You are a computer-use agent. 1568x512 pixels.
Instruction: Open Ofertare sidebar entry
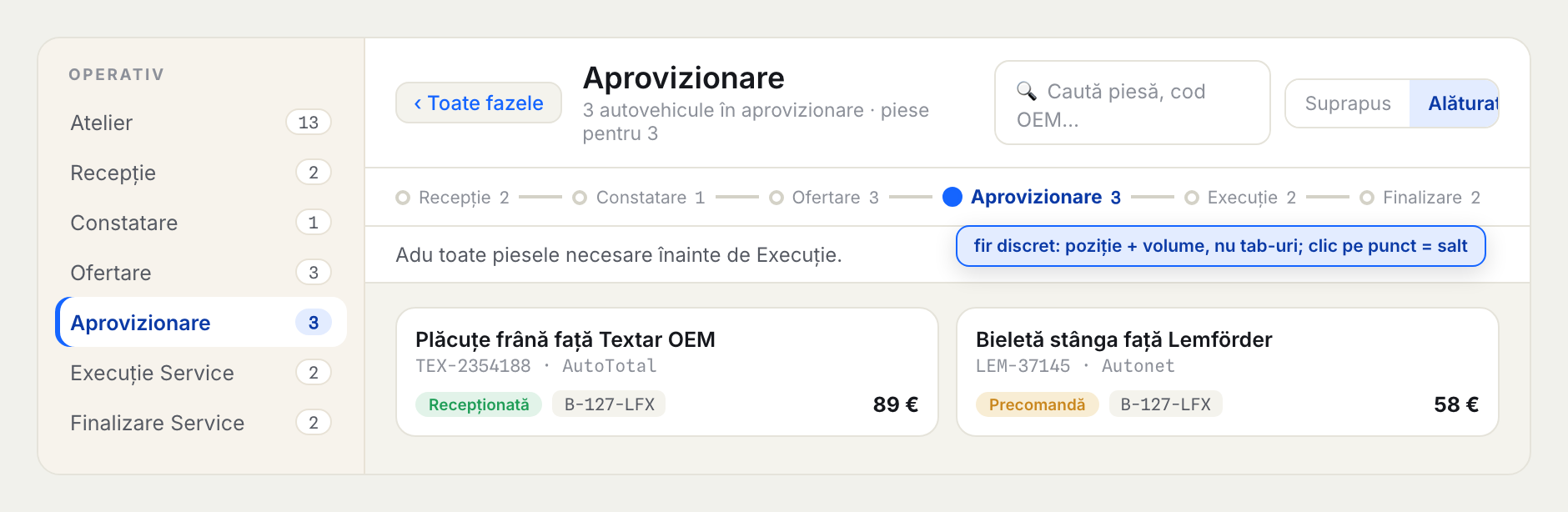(x=201, y=273)
